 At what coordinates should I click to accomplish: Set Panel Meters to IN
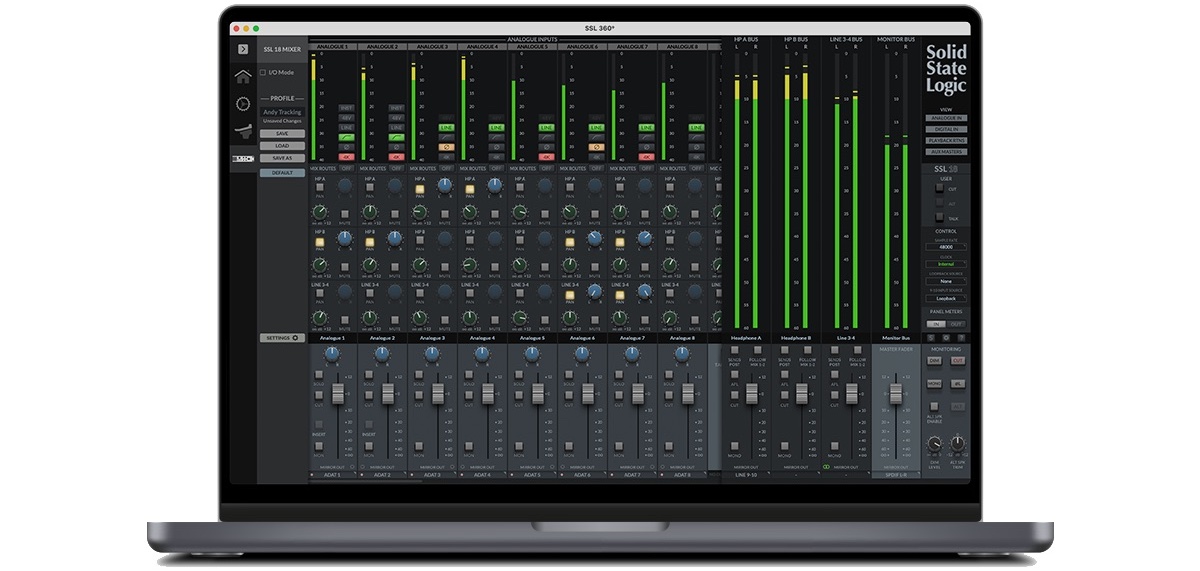(936, 324)
